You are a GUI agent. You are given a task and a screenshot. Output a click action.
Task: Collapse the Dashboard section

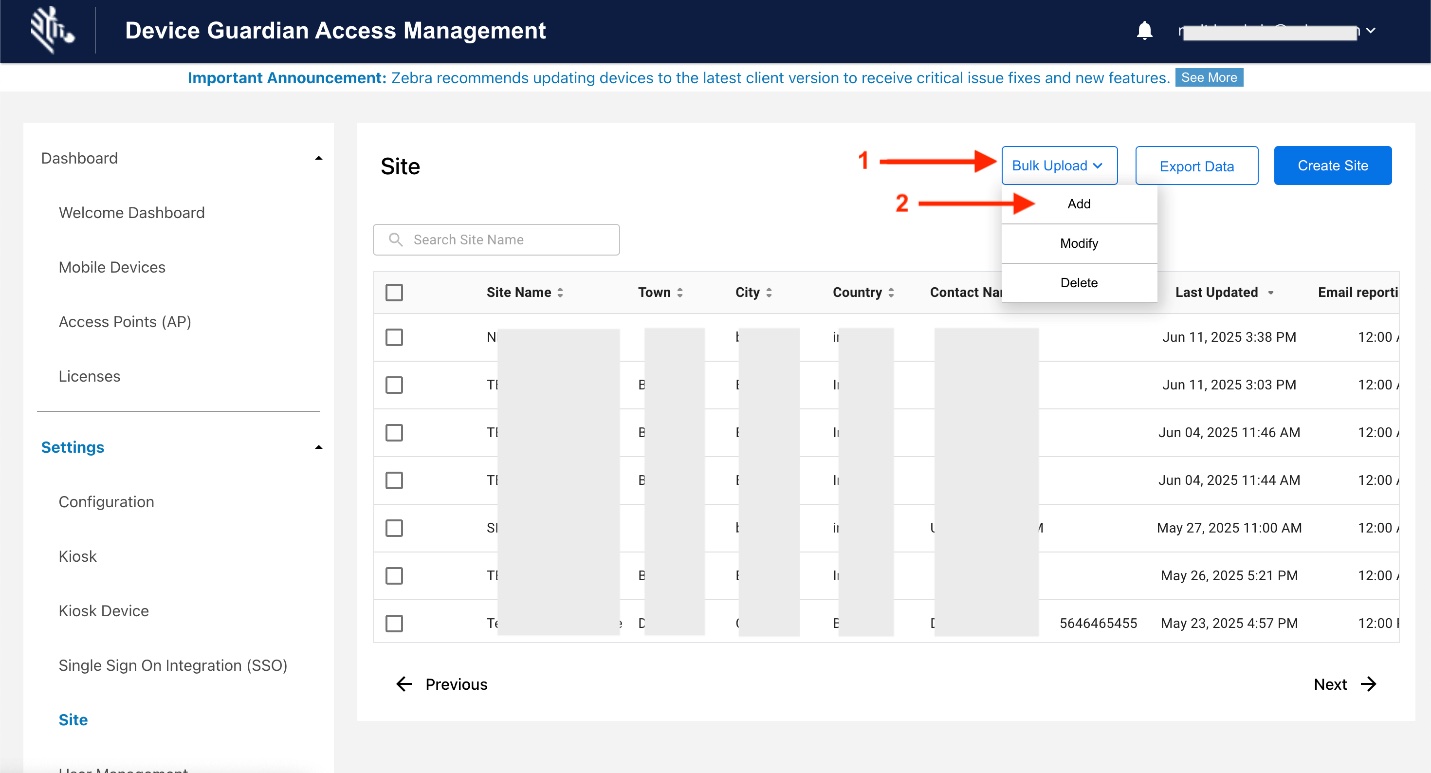[x=318, y=158]
